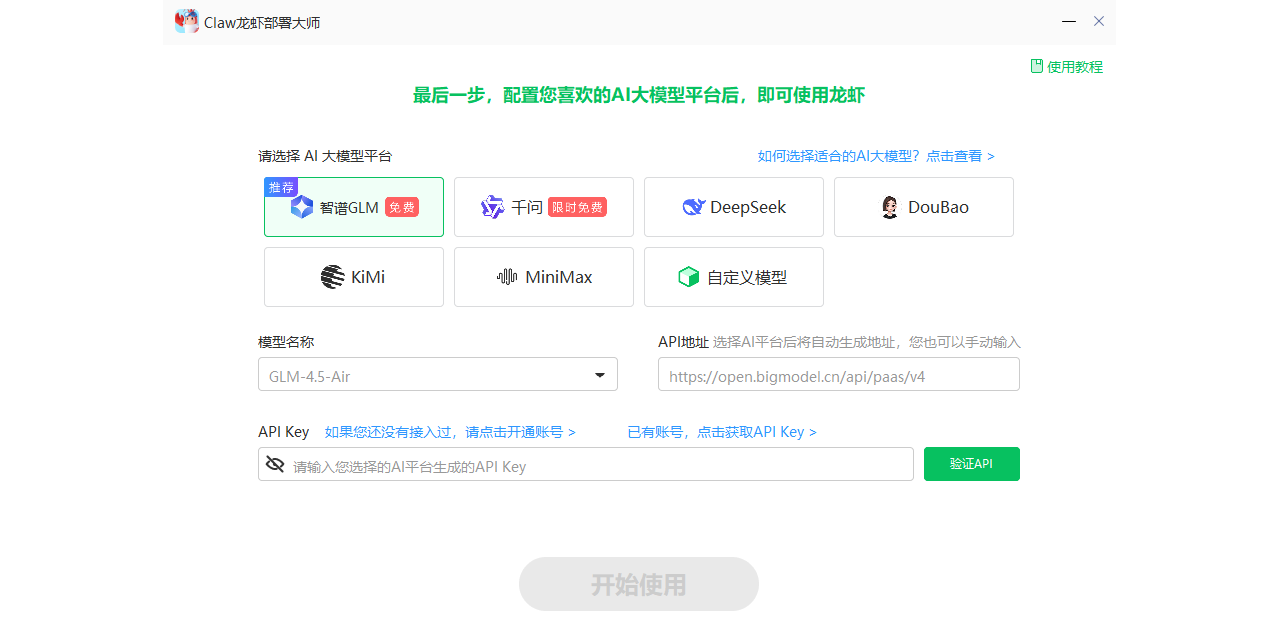The height and width of the screenshot is (640, 1280).
Task: Click the 验证API button
Action: click(971, 463)
